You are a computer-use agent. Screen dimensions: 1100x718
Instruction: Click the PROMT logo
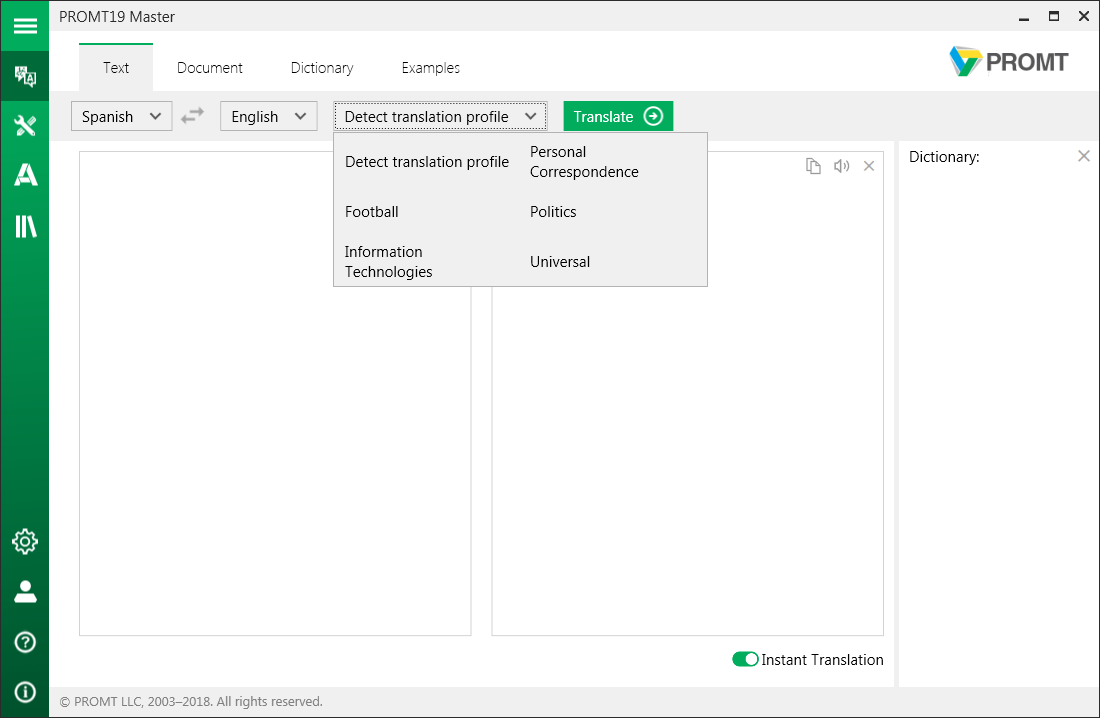[1008, 62]
